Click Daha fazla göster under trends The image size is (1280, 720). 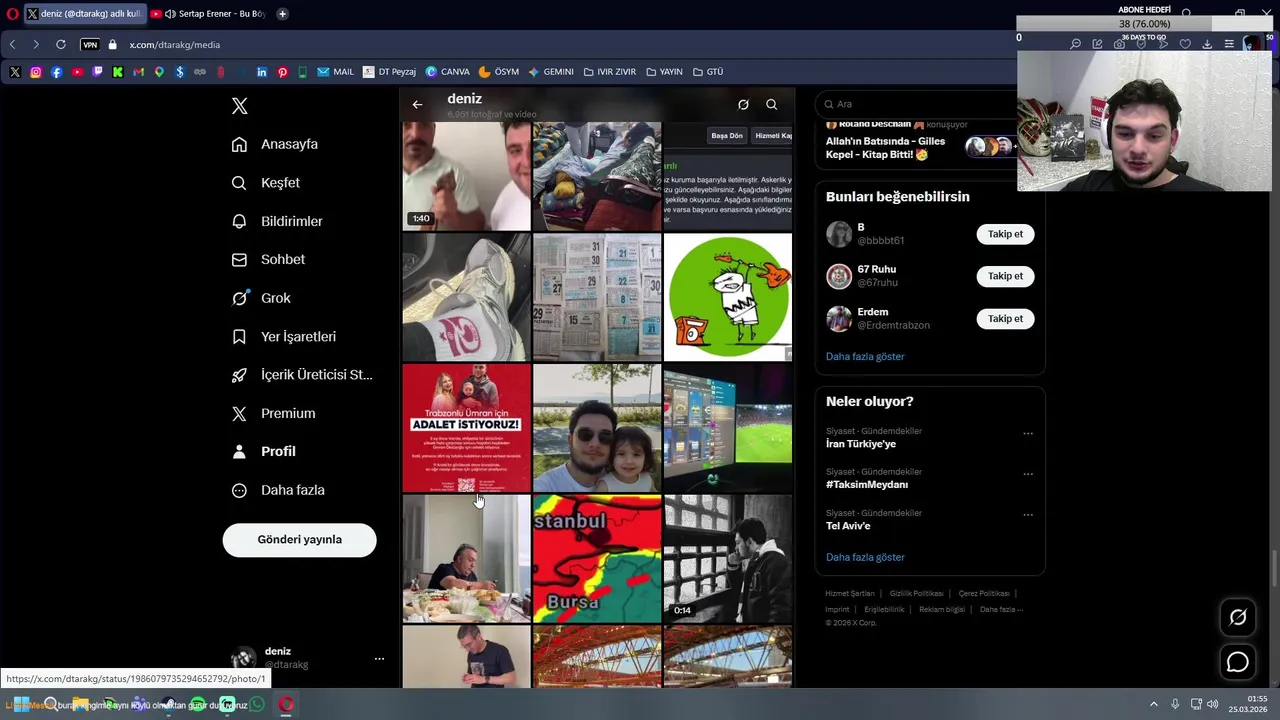865,558
